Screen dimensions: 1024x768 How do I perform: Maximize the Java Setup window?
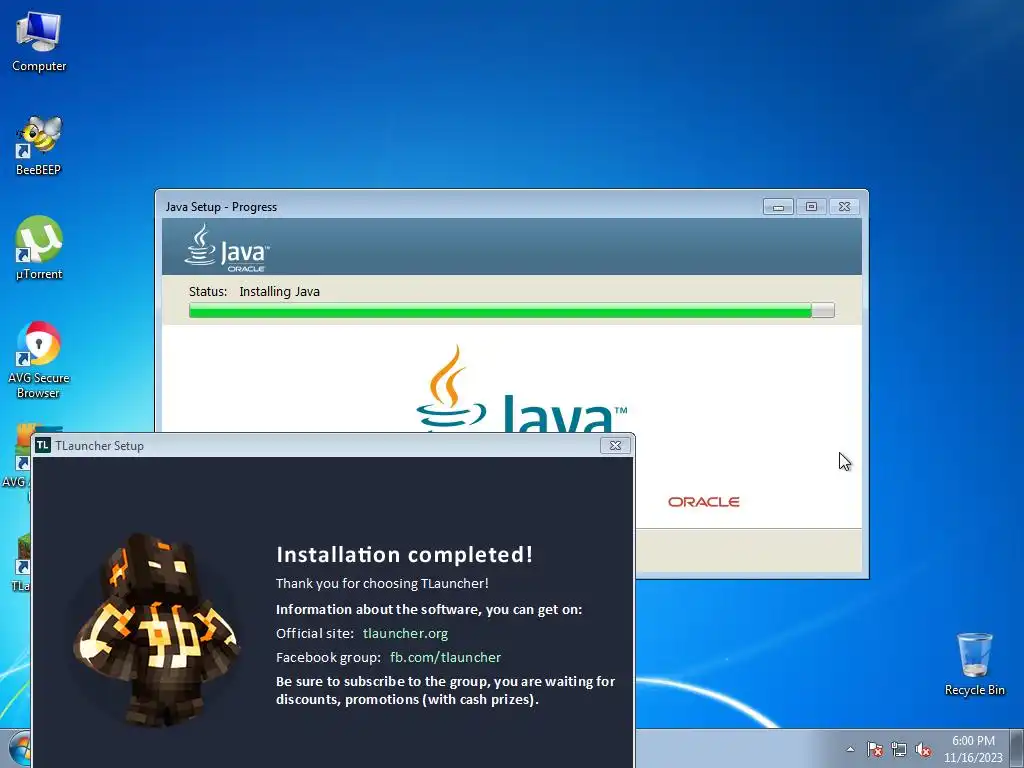coord(811,206)
